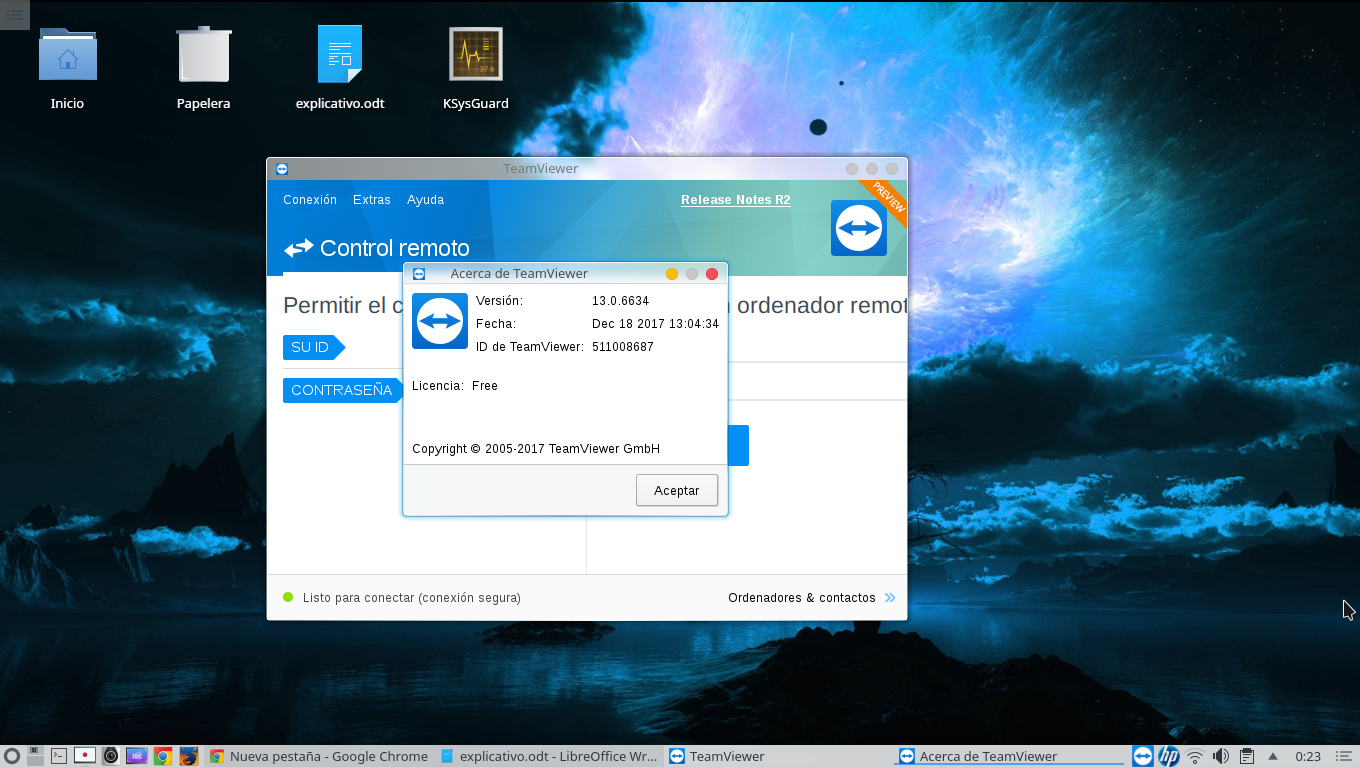
Task: Click the Licencia Free text
Action: [x=455, y=386]
